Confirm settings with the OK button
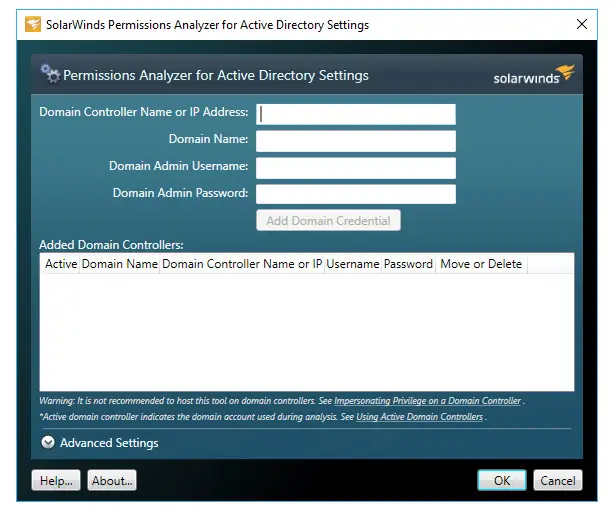614x512 pixels. point(502,480)
